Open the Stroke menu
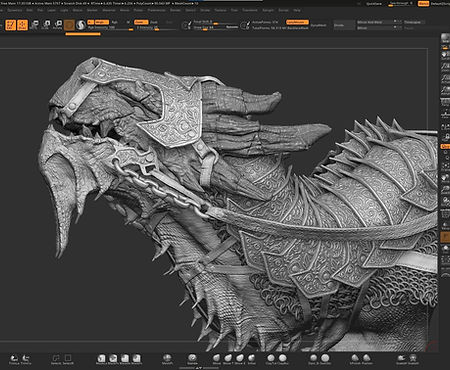 205,10
